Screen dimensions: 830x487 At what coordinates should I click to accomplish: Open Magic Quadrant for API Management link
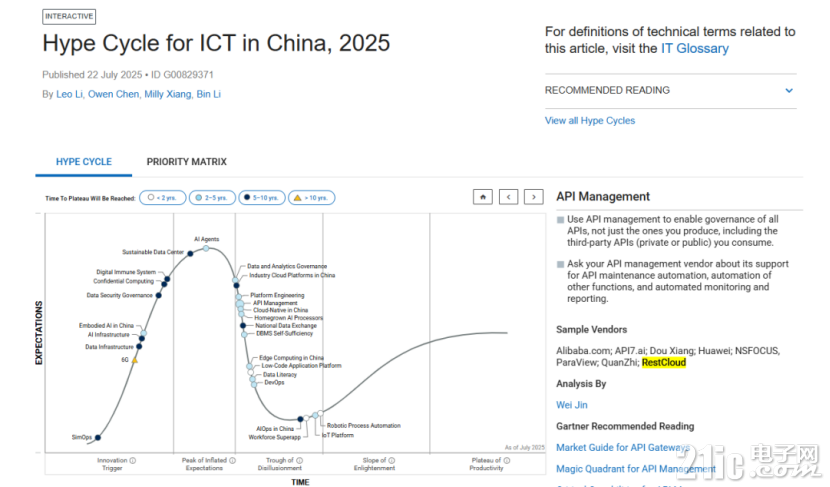click(636, 468)
